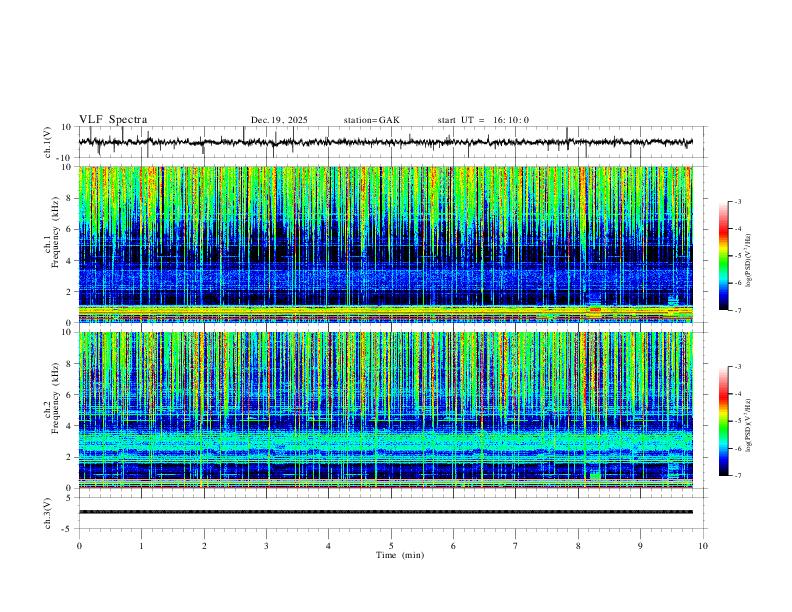Click the ch.1 color bar log(PSD) label
The image size is (792, 612).
[x=749, y=261]
